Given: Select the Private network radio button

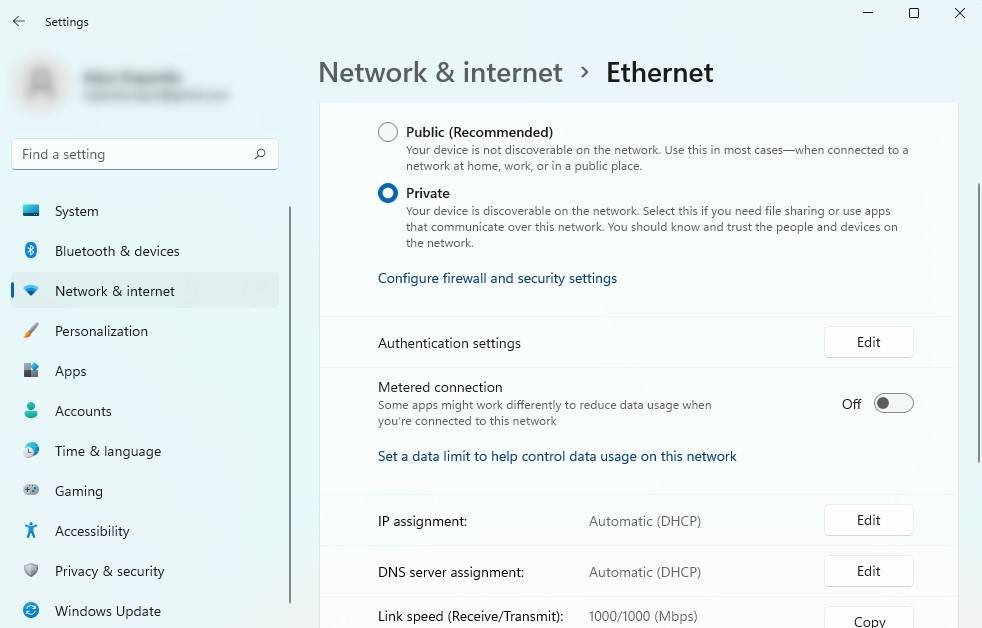Looking at the screenshot, I should (x=388, y=193).
